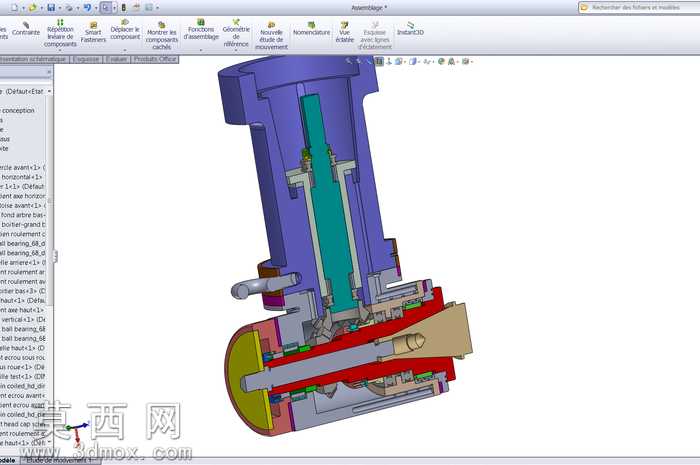
Task: Open the Défaut<Etat configuration dropdown
Action: pos(49,91)
